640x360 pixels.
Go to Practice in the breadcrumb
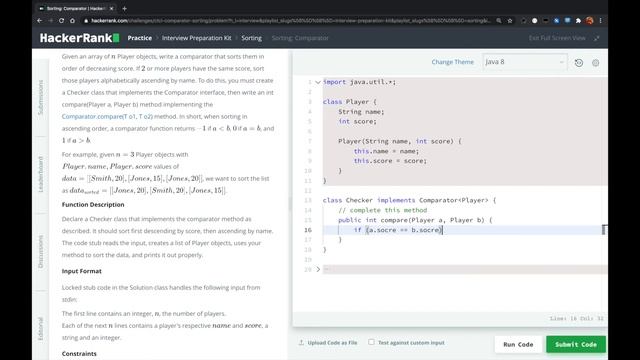coord(140,38)
